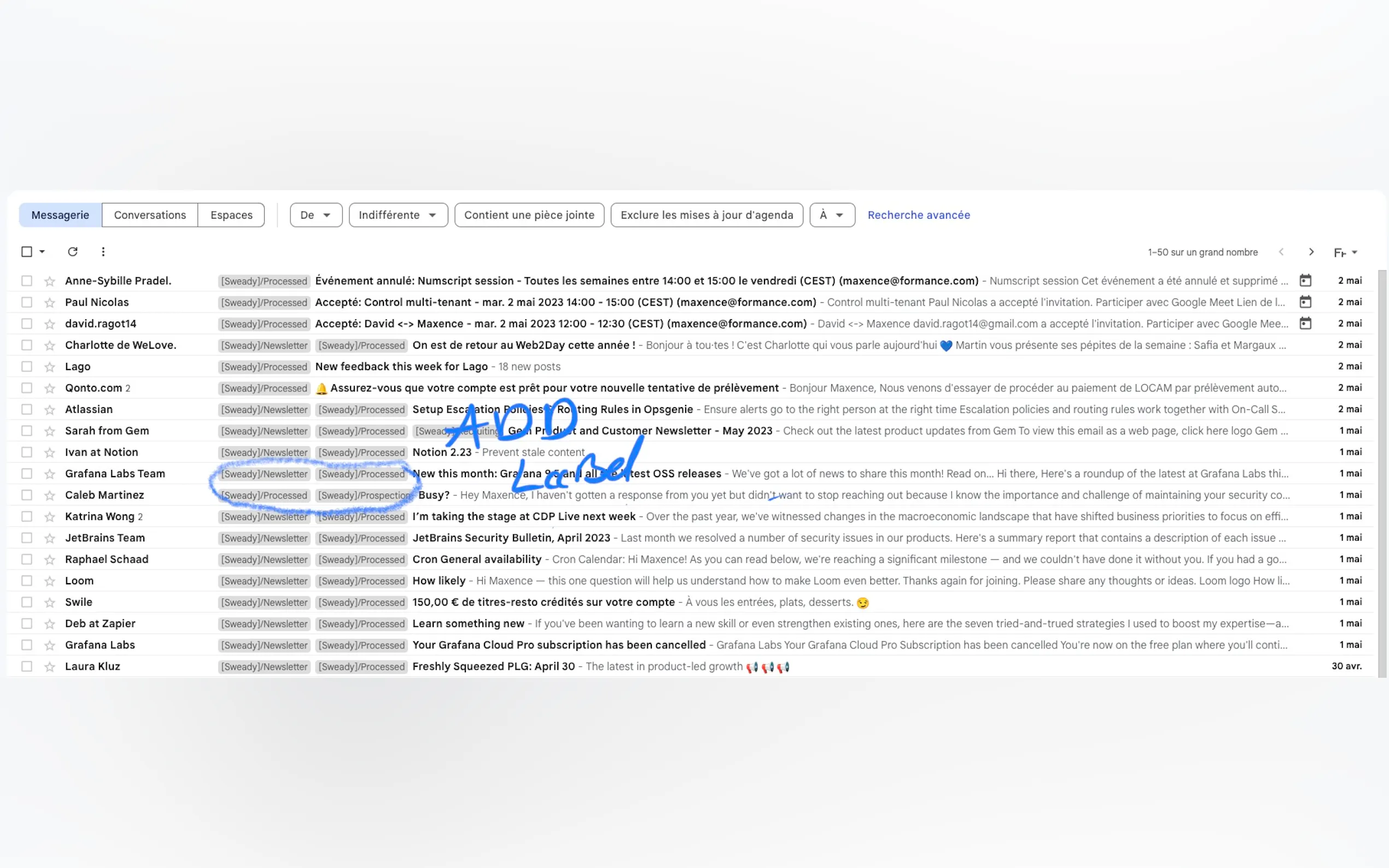
Task: Star the Caleb Martinez email
Action: (50, 495)
